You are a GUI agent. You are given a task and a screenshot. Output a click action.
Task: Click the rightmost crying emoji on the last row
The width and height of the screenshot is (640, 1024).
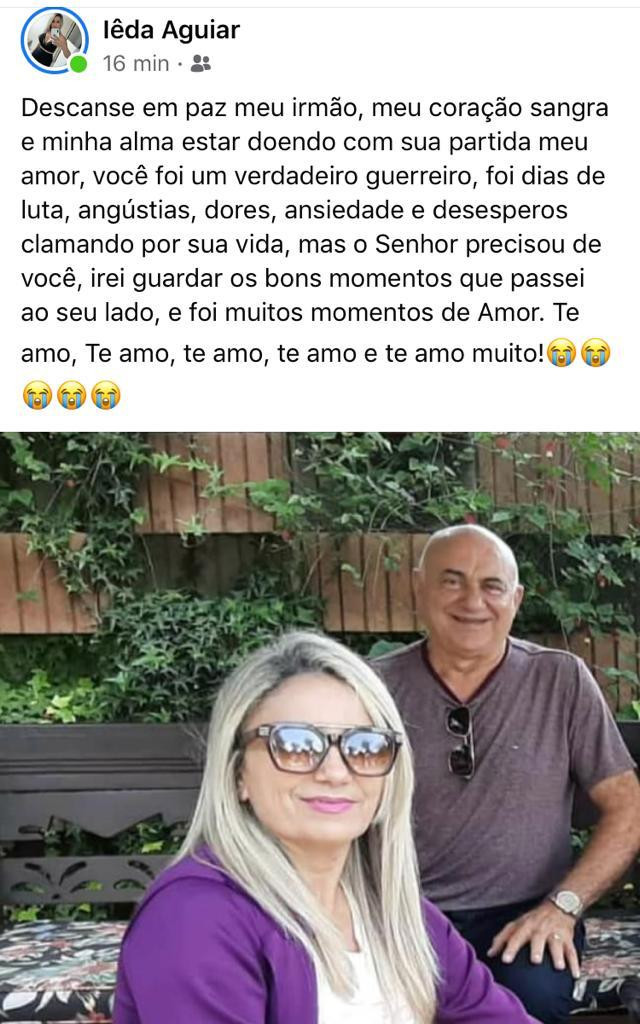pos(105,394)
